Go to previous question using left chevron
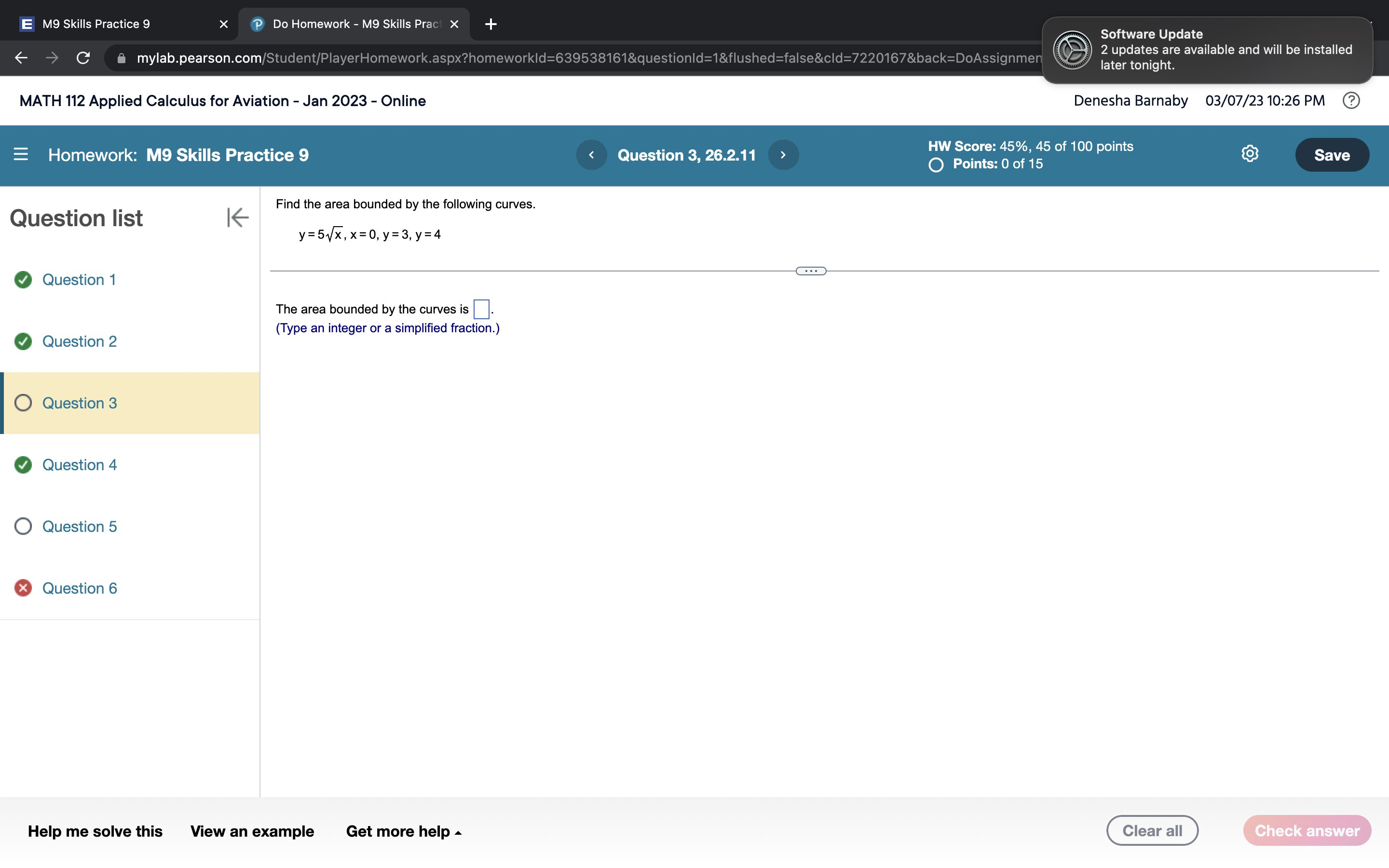The width and height of the screenshot is (1389, 868). [591, 154]
